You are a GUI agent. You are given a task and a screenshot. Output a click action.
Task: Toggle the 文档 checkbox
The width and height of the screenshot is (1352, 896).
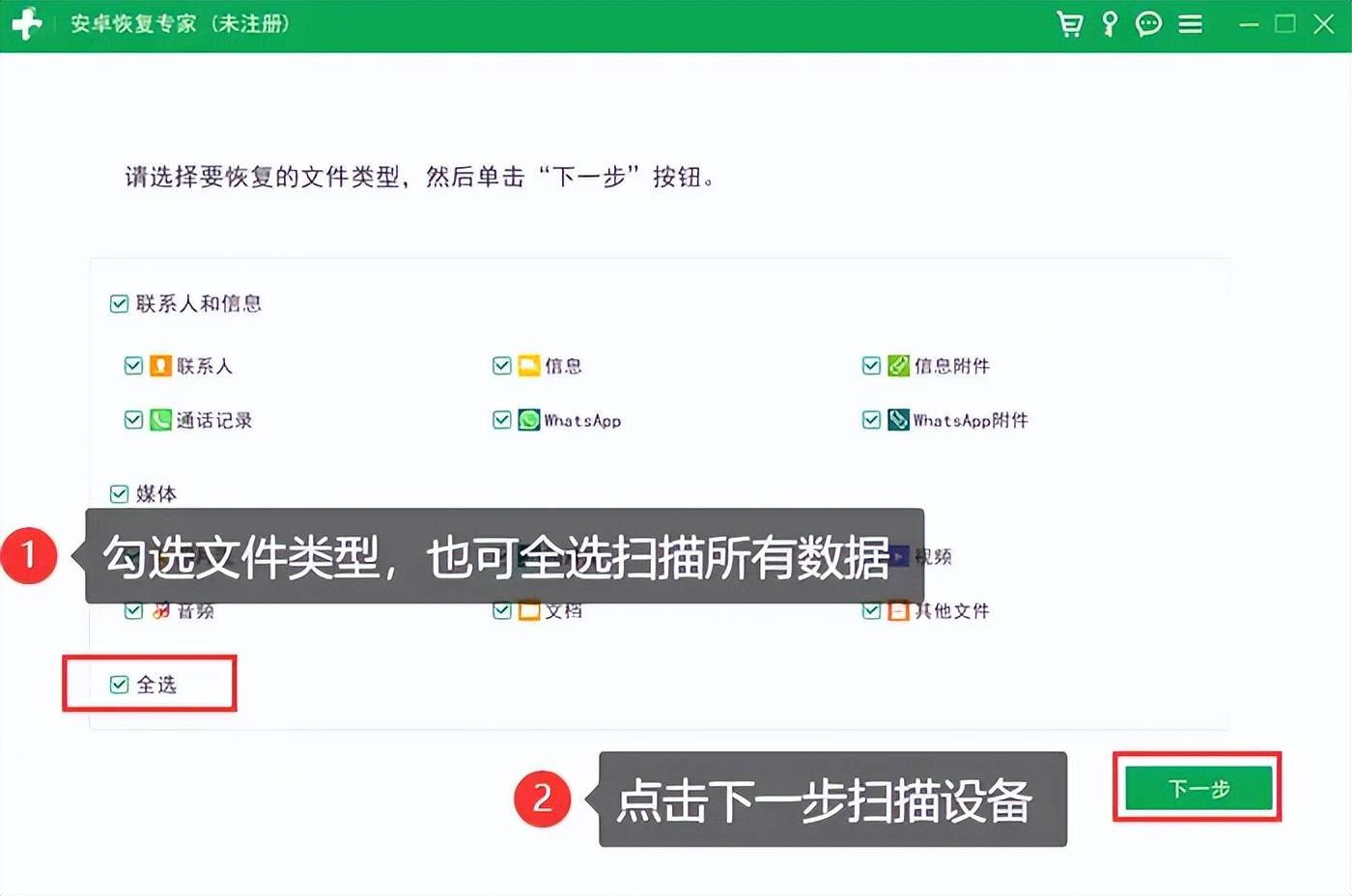[502, 610]
